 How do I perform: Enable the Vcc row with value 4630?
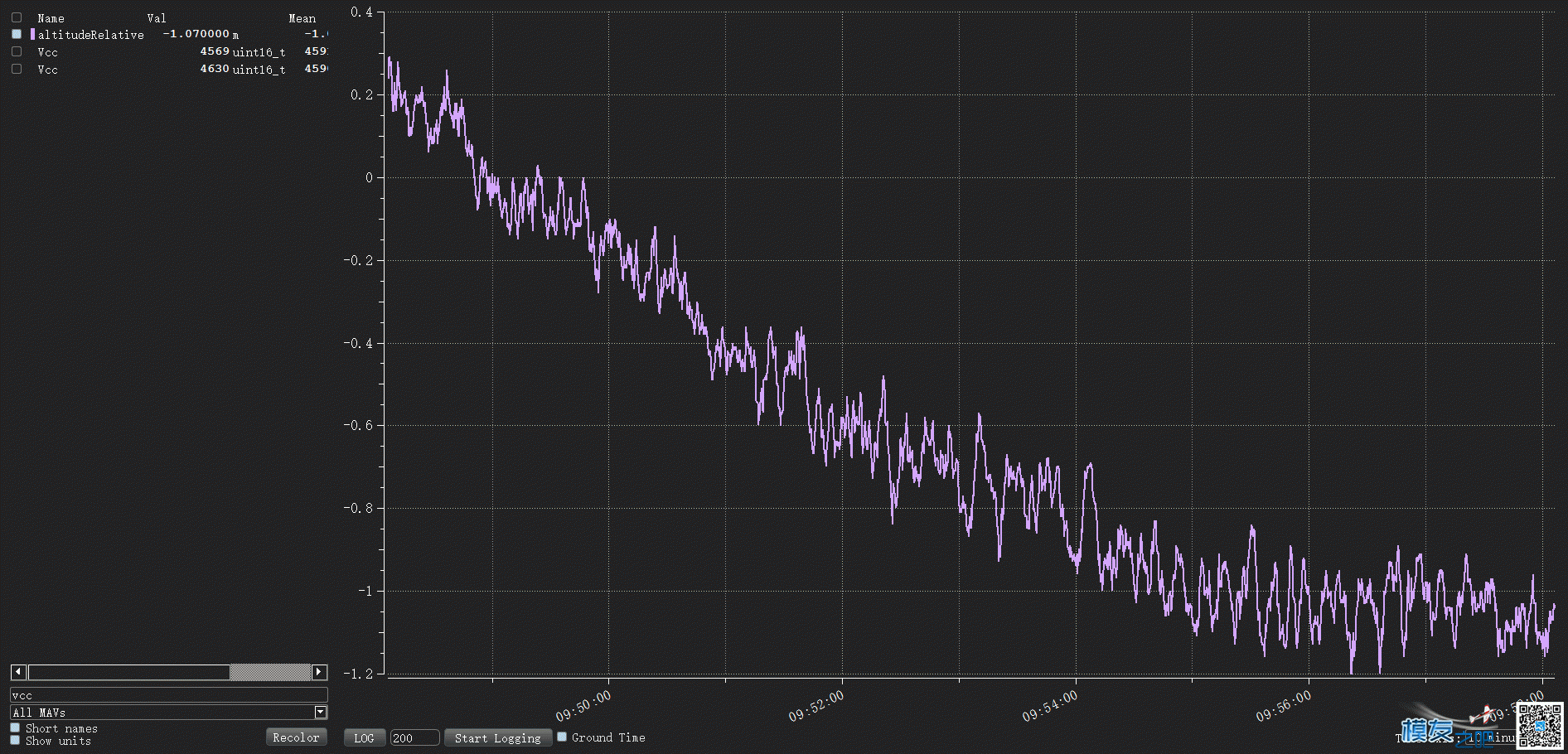(17, 69)
